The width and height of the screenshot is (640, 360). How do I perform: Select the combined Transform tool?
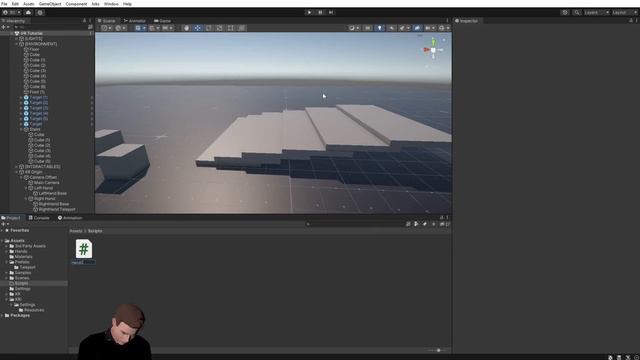point(242,28)
